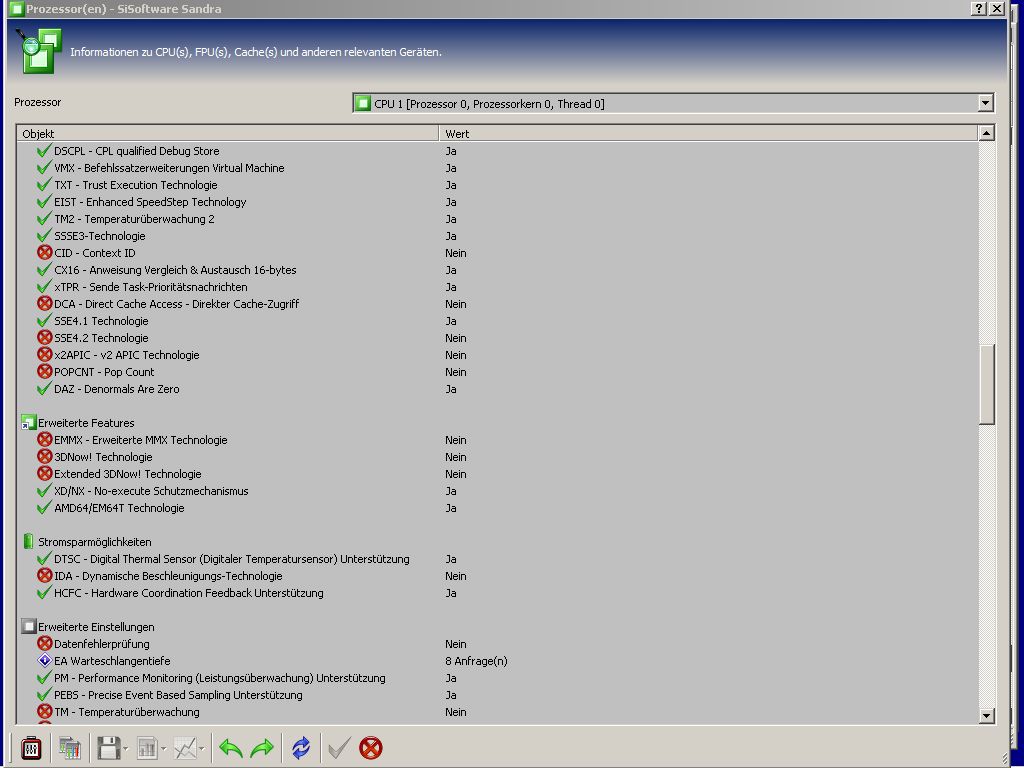This screenshot has height=768, width=1024.
Task: Click red cross icon beside IDA row
Action: point(44,575)
